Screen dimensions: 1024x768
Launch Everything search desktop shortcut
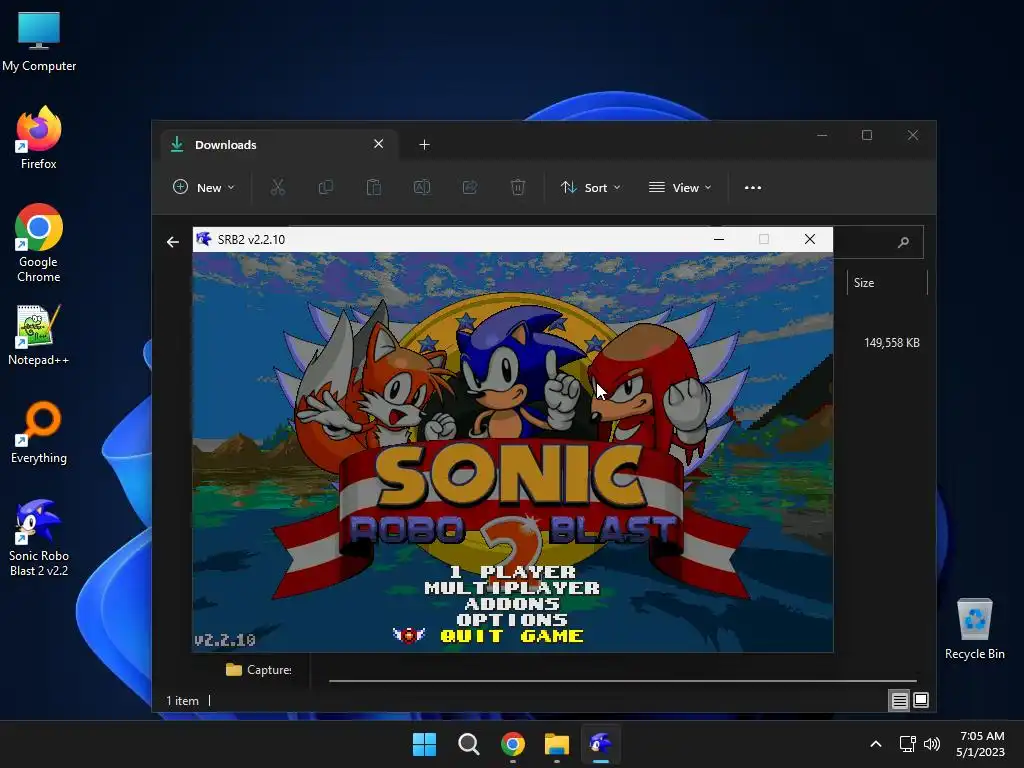pos(39,432)
